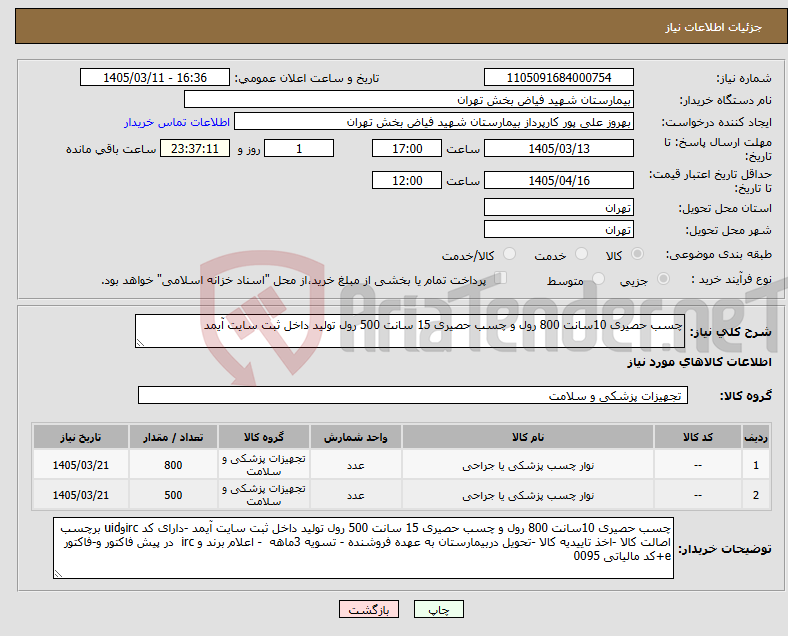Click need date 1405/03/21 in row 1
Screen dimensions: 788x636
tap(80, 465)
